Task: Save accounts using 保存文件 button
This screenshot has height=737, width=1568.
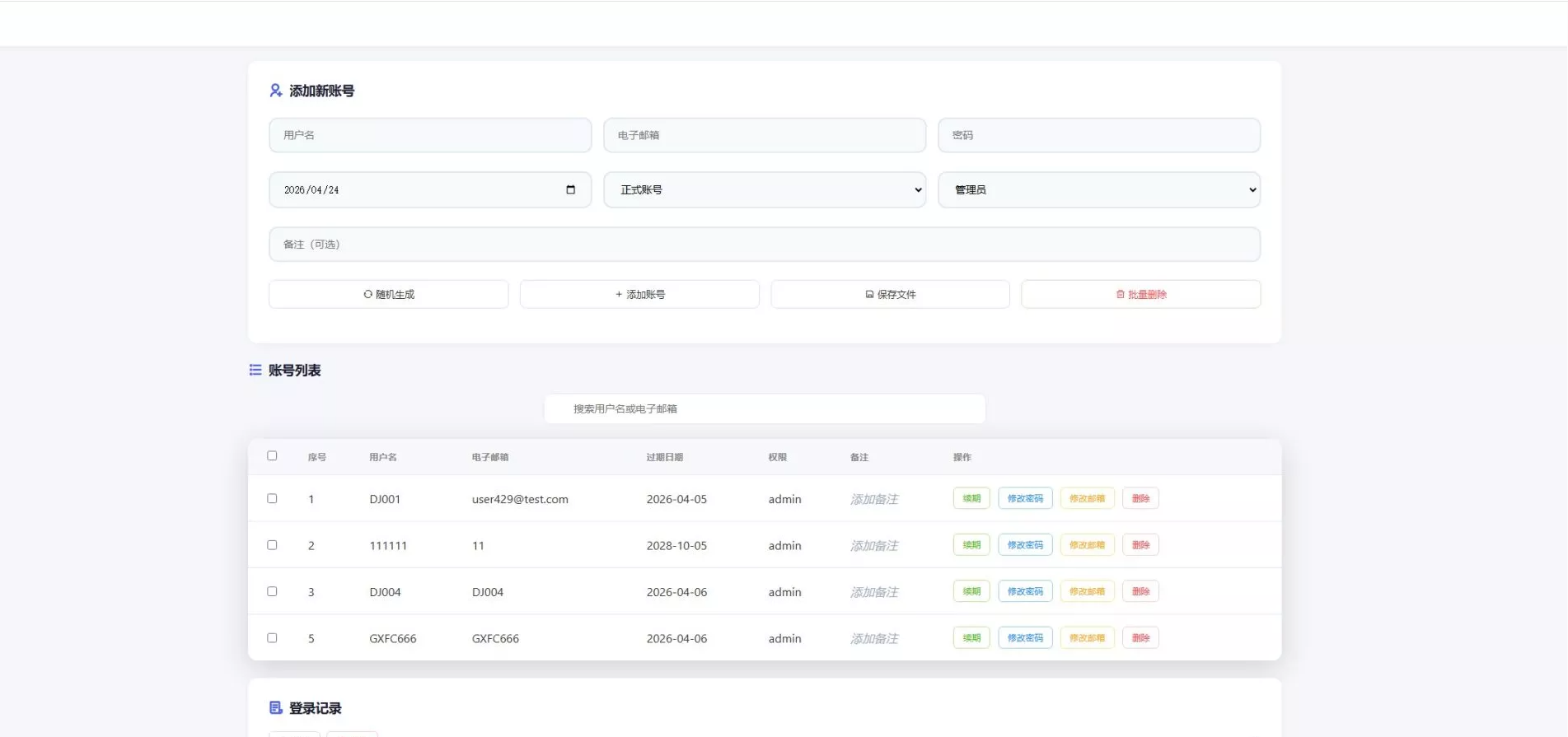Action: [x=890, y=294]
